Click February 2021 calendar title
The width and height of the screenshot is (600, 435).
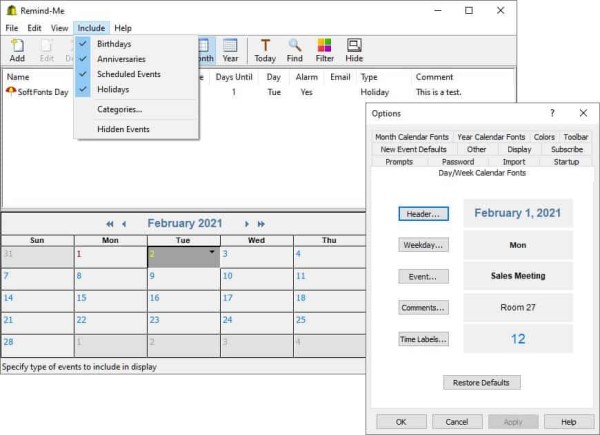tap(185, 223)
